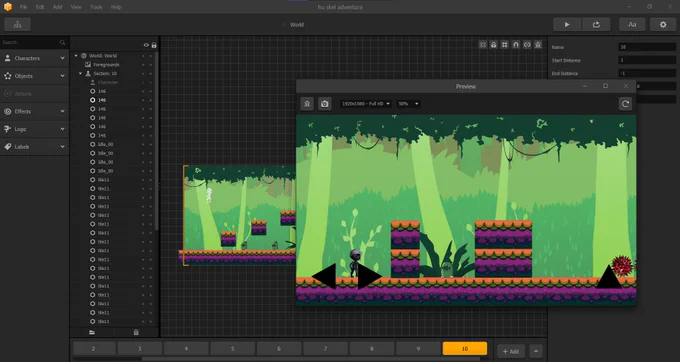The image size is (680, 362).
Task: Open the File menu
Action: coord(23,7)
